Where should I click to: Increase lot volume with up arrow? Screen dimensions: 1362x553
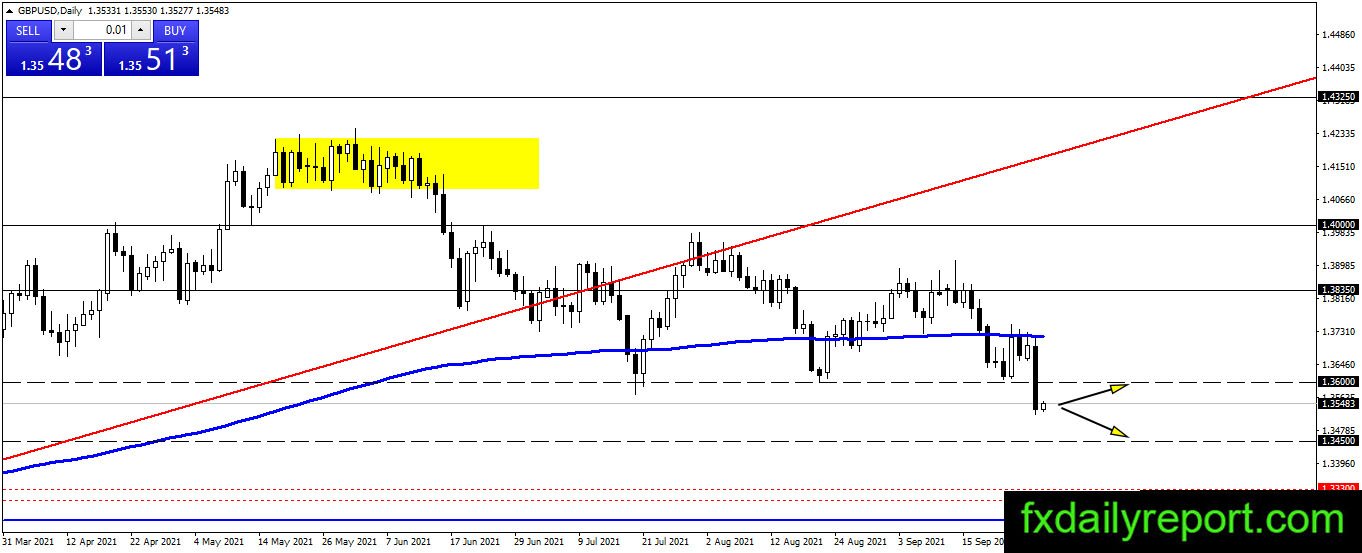pos(142,30)
